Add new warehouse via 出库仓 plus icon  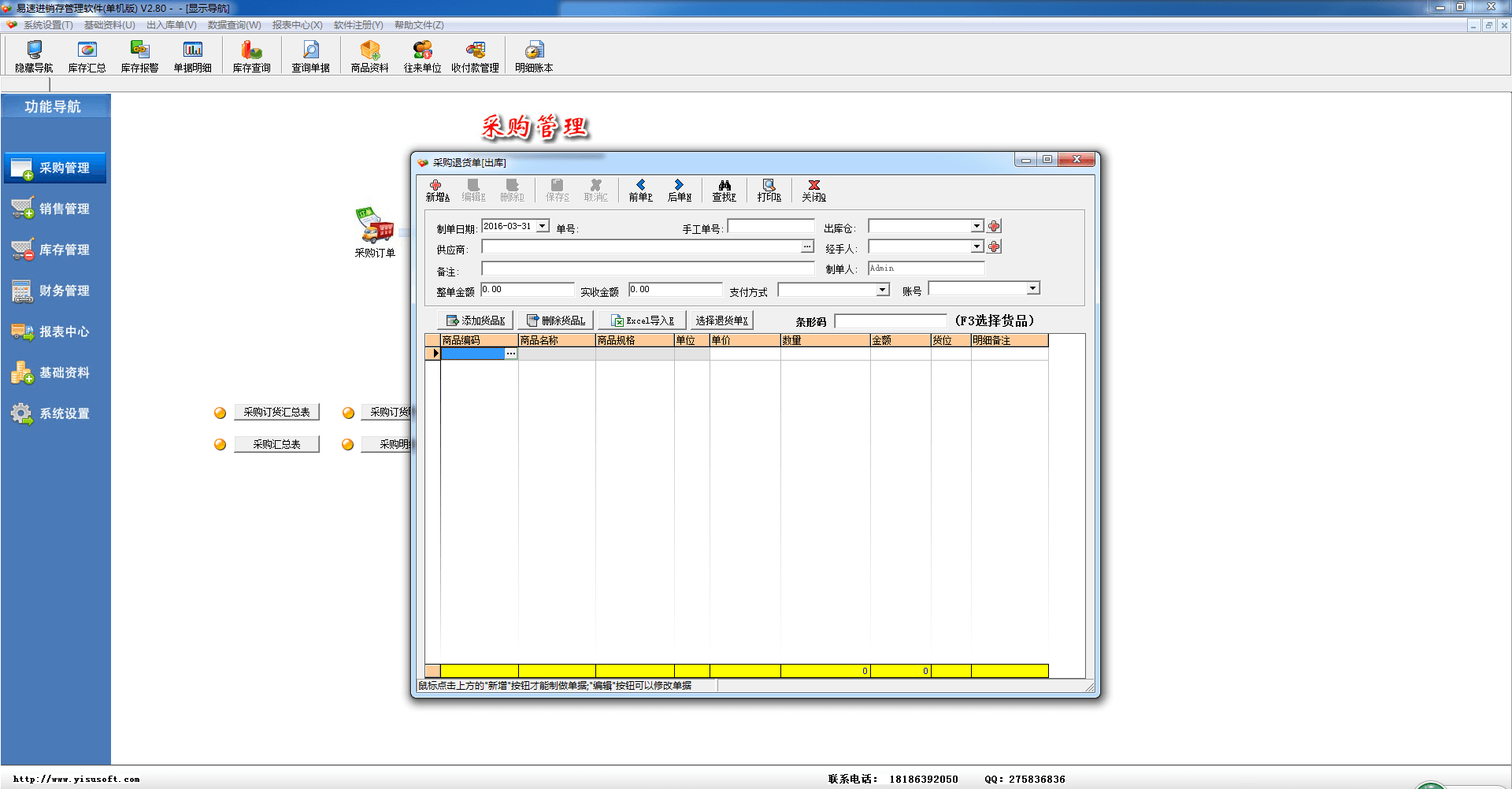point(995,227)
